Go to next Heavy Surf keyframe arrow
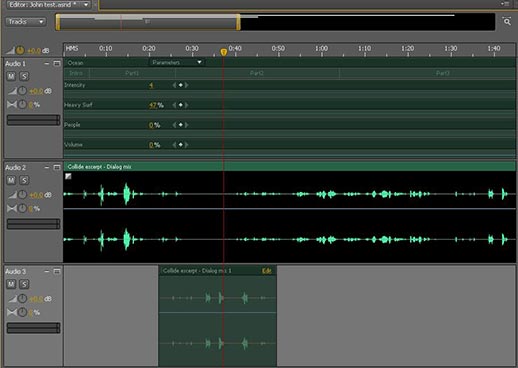The width and height of the screenshot is (518, 368). click(x=187, y=105)
